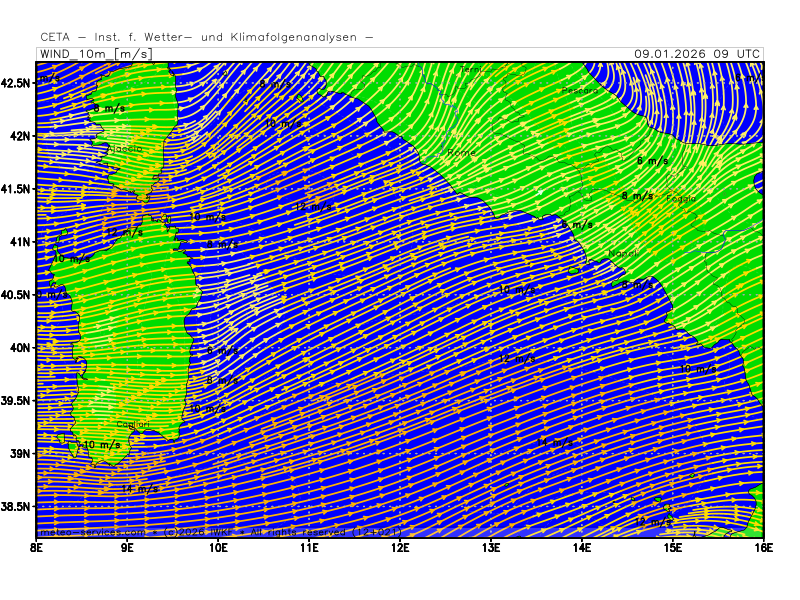This screenshot has width=800, height=600.
Task: Select the Napoli city label
Action: (x=623, y=254)
